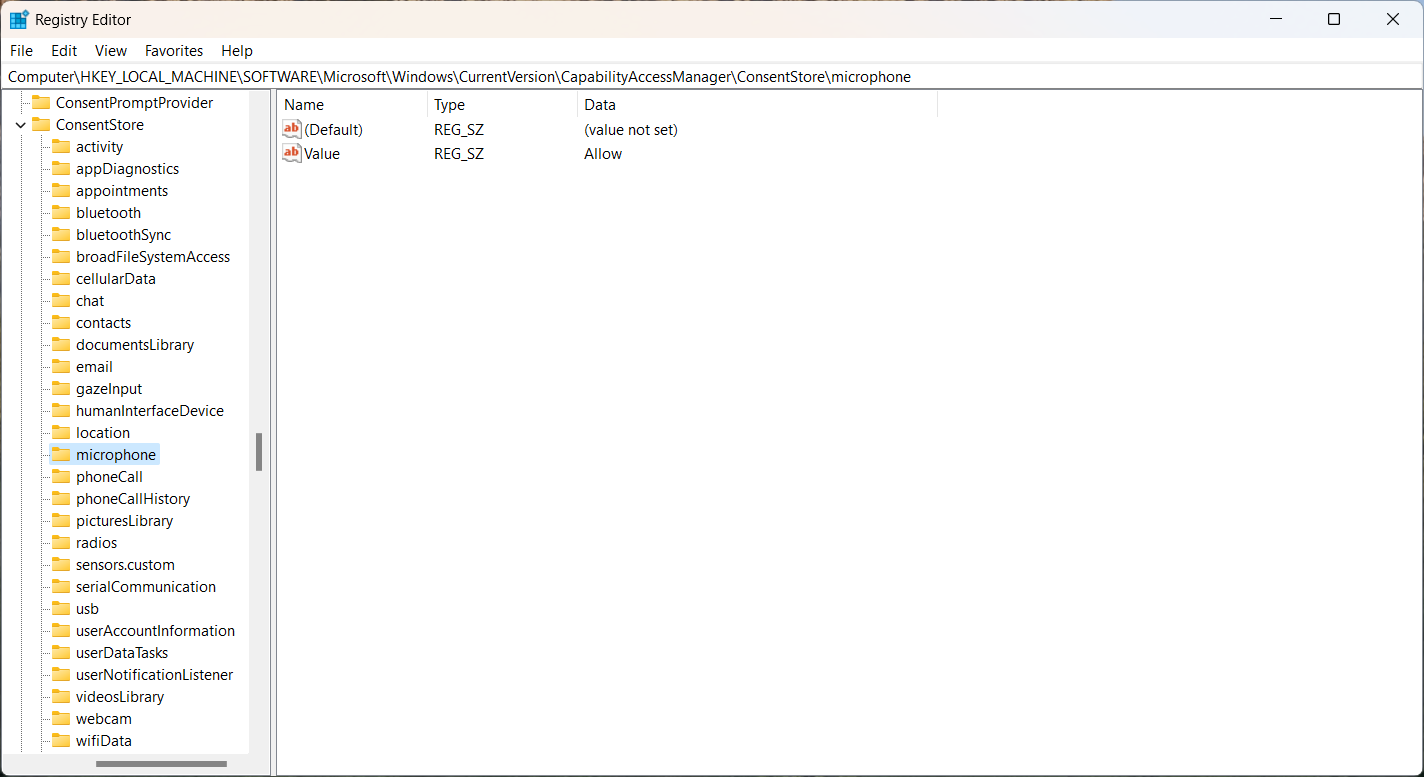Select the Value entry showing Allow

[322, 153]
